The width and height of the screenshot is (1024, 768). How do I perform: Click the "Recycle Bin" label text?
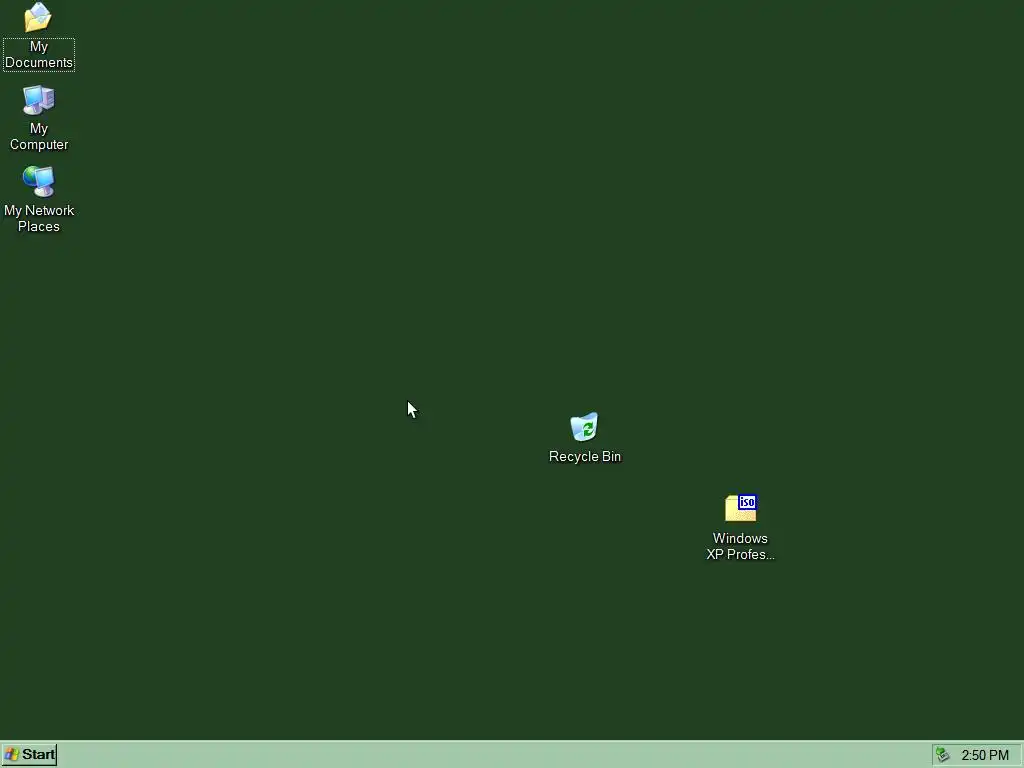(x=584, y=456)
